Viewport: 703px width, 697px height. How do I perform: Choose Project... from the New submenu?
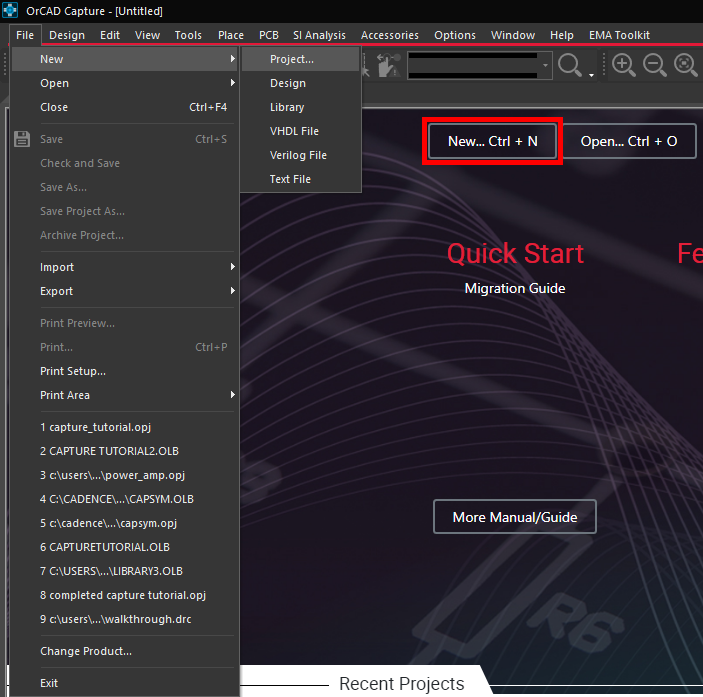(301, 59)
